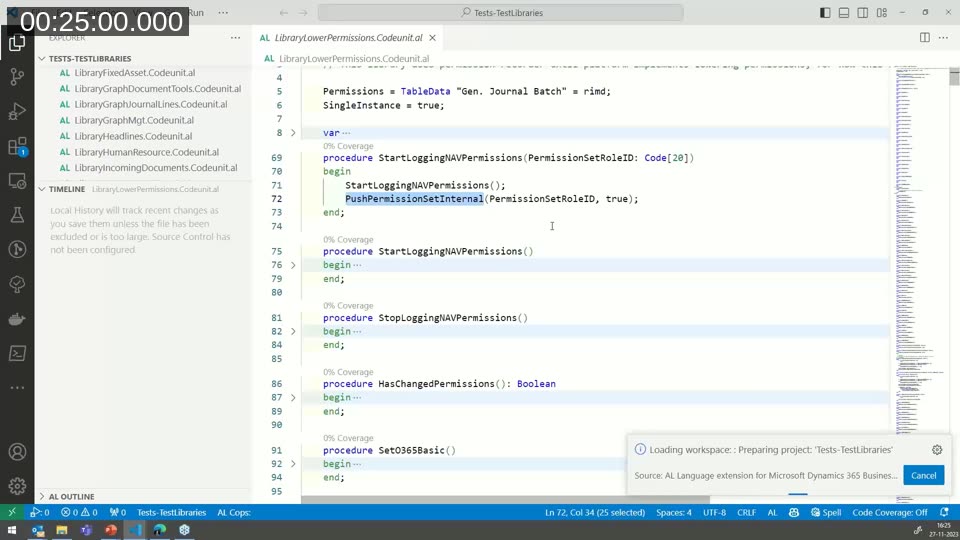Click AL Cops status bar item
This screenshot has width=960, height=540.
[x=234, y=512]
